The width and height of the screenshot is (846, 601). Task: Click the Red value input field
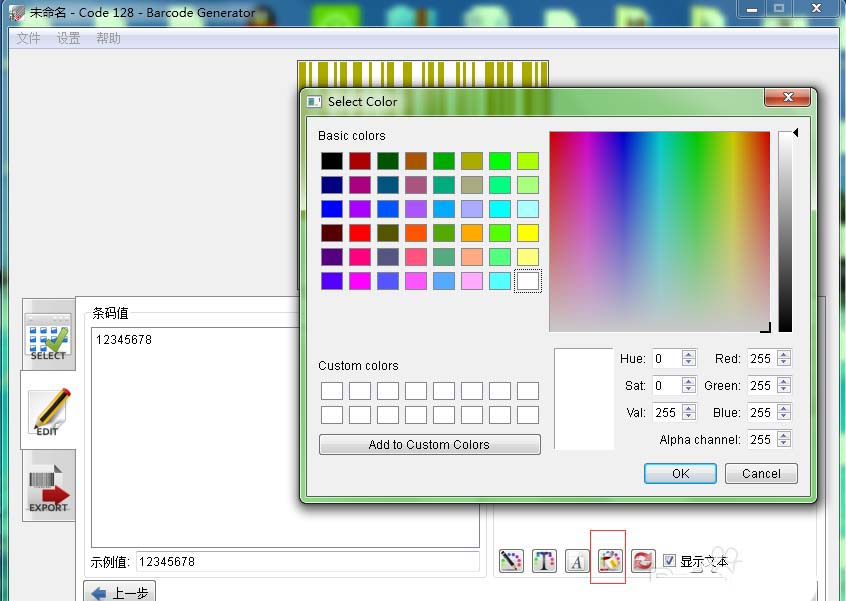pyautogui.click(x=762, y=358)
